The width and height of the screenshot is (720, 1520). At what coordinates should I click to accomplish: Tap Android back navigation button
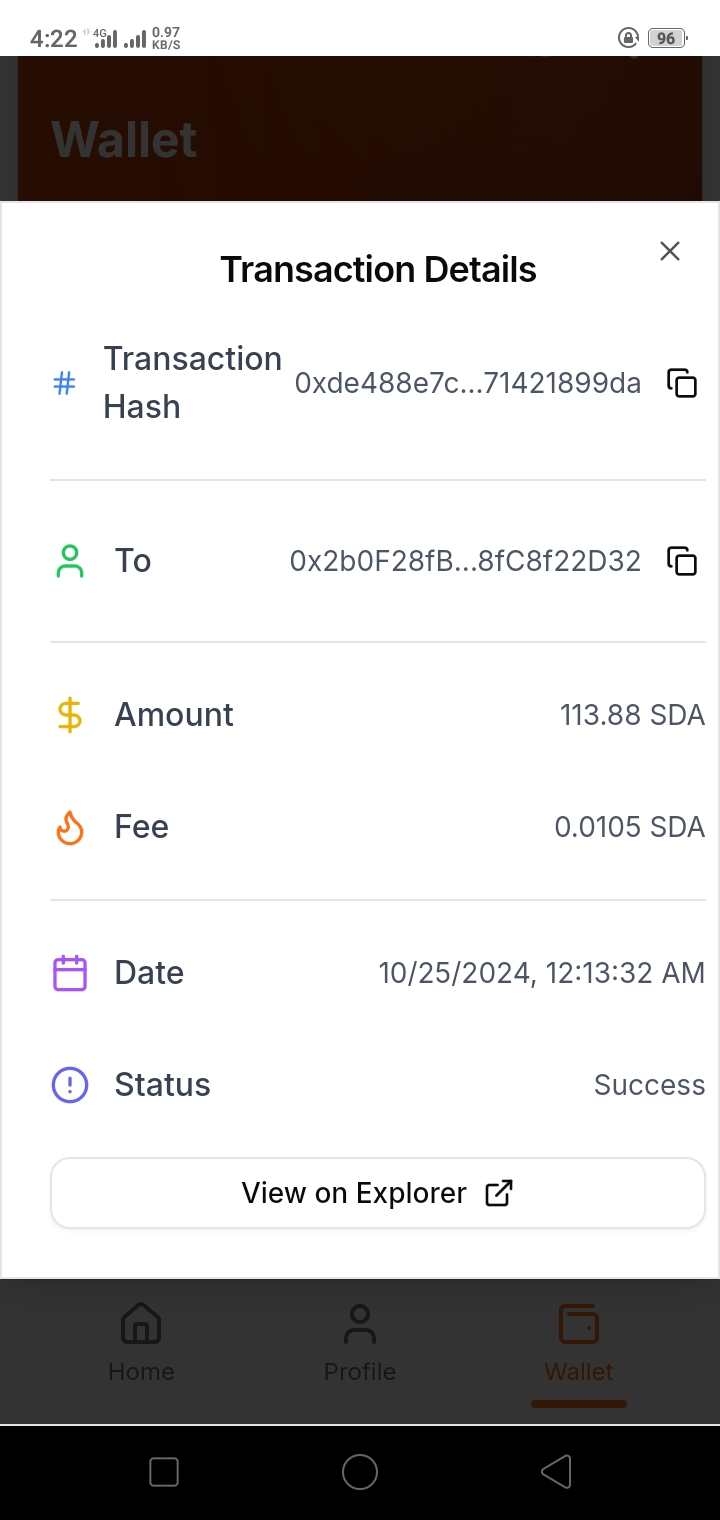coord(556,1471)
